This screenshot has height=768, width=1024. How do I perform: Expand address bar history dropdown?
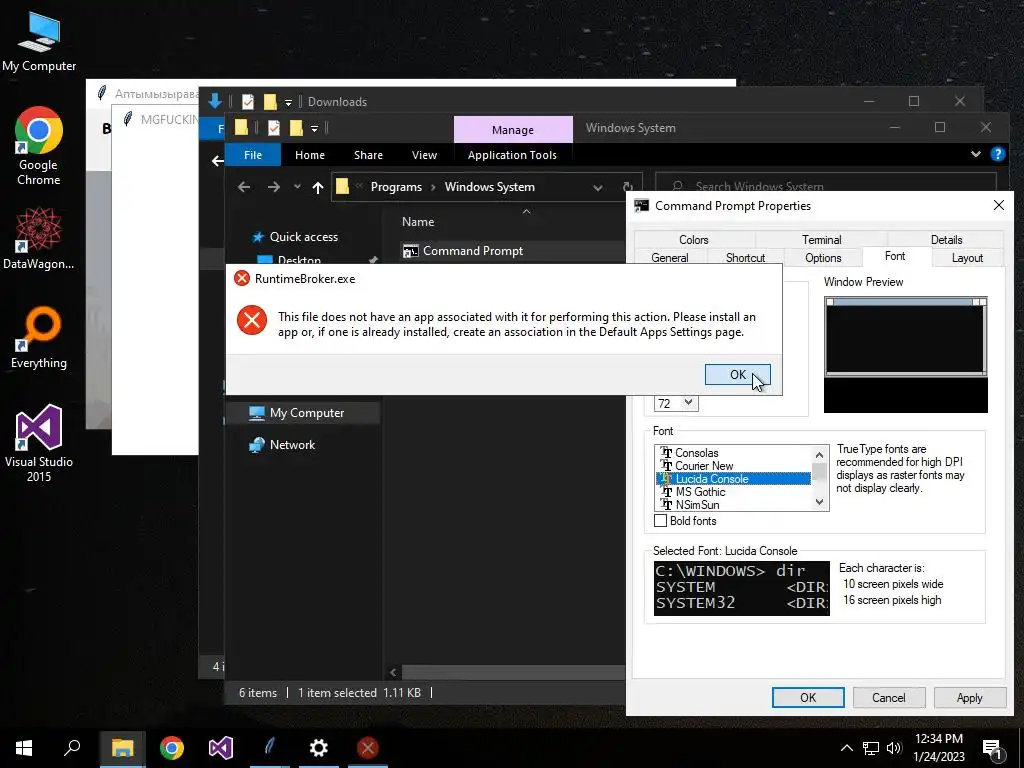[x=598, y=188]
